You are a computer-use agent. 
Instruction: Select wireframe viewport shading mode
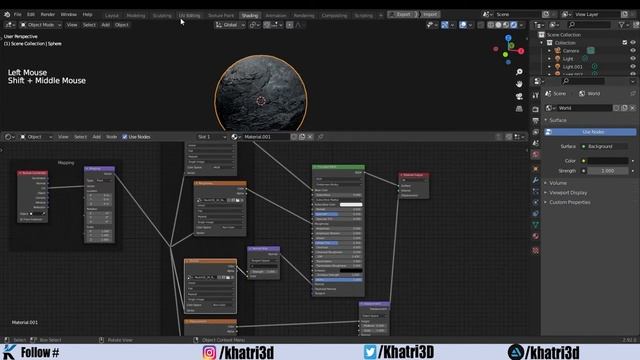(491, 25)
